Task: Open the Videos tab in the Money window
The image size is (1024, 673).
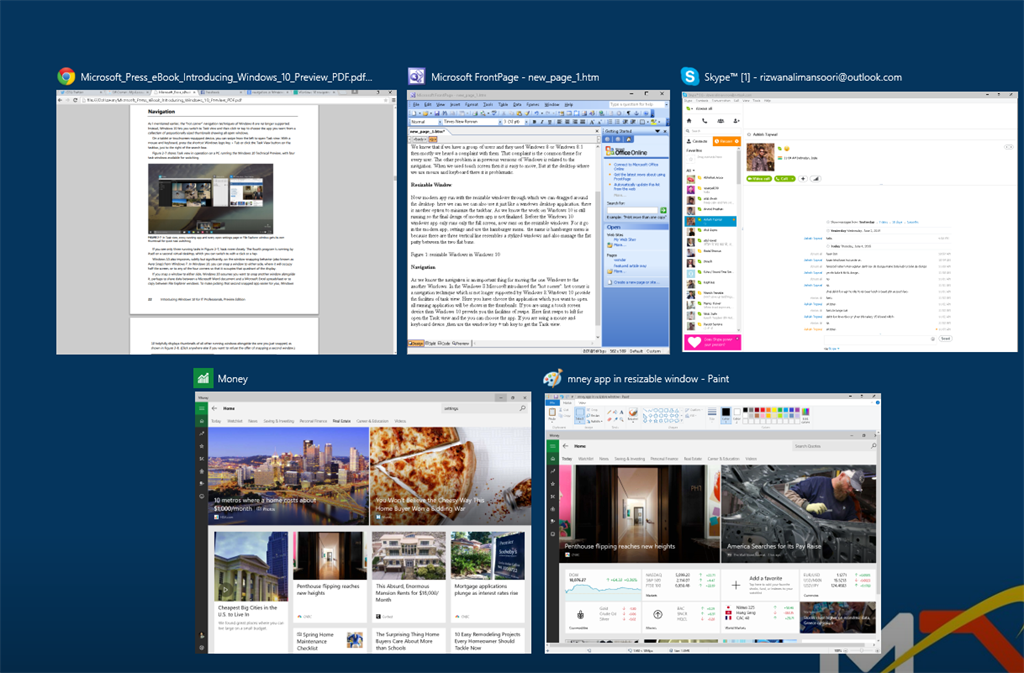Action: pyautogui.click(x=400, y=421)
